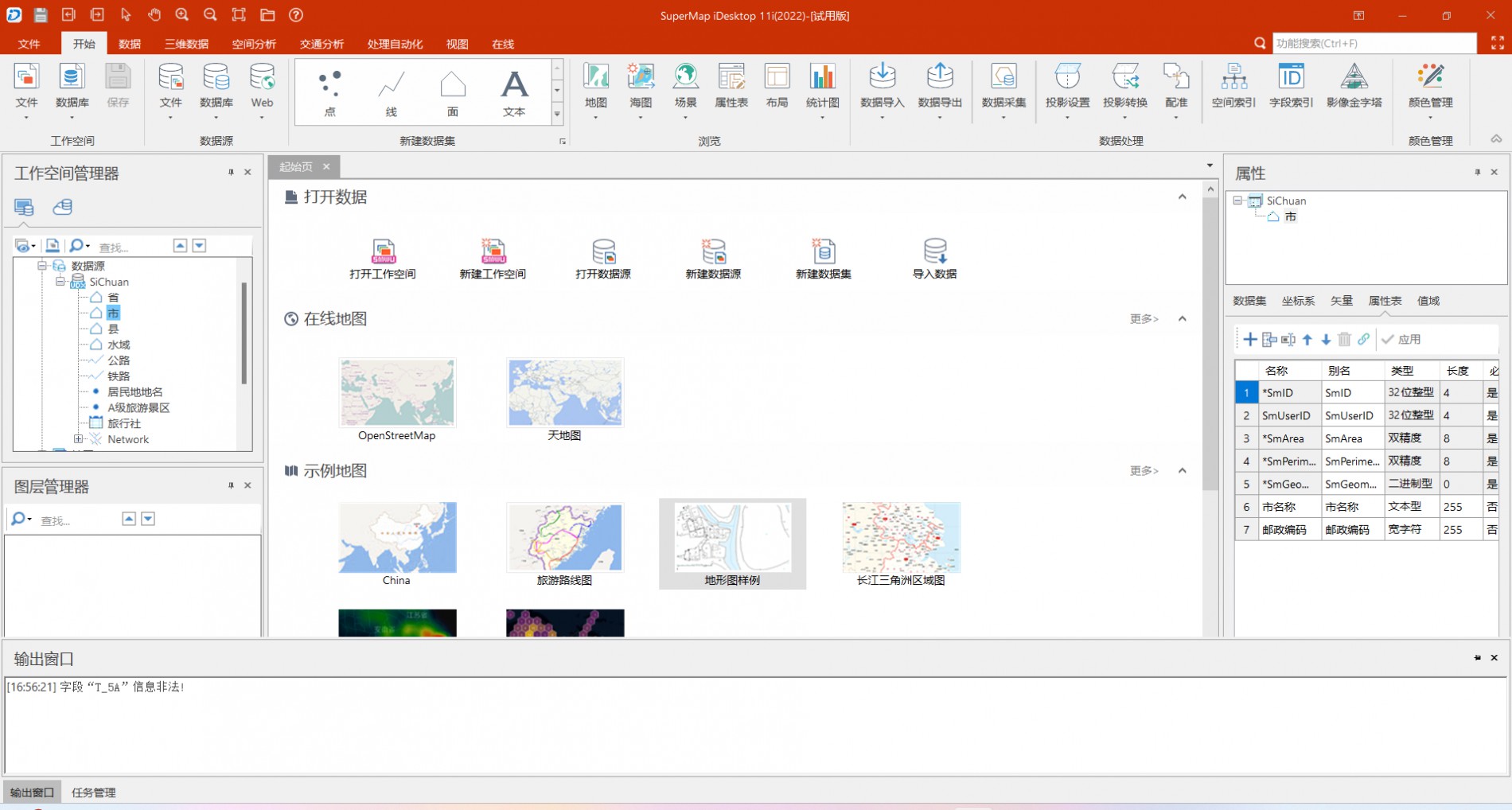Click New Workspace icon on start page
Screen dimensions: 1512x810
coord(493,251)
